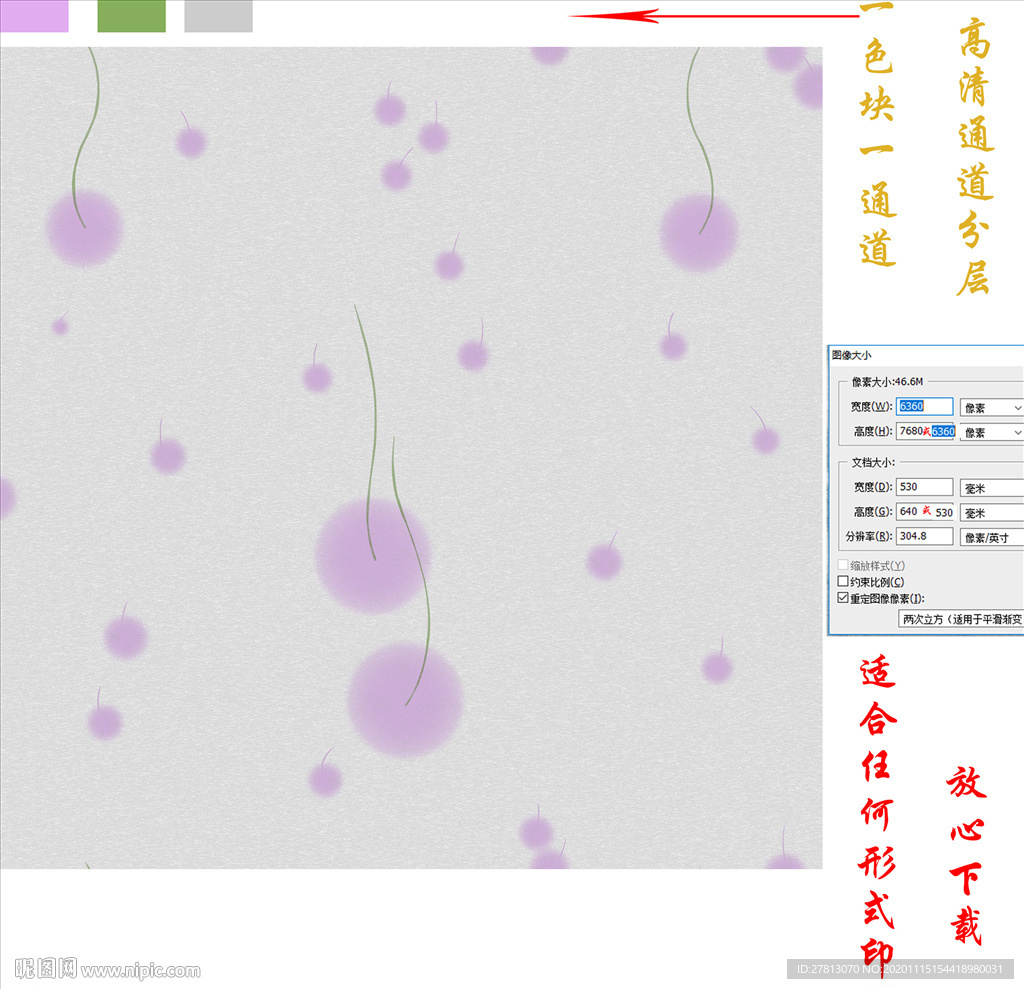Viewport: 1024px width, 989px height.
Task: Click the purple color swatch
Action: coord(34,16)
